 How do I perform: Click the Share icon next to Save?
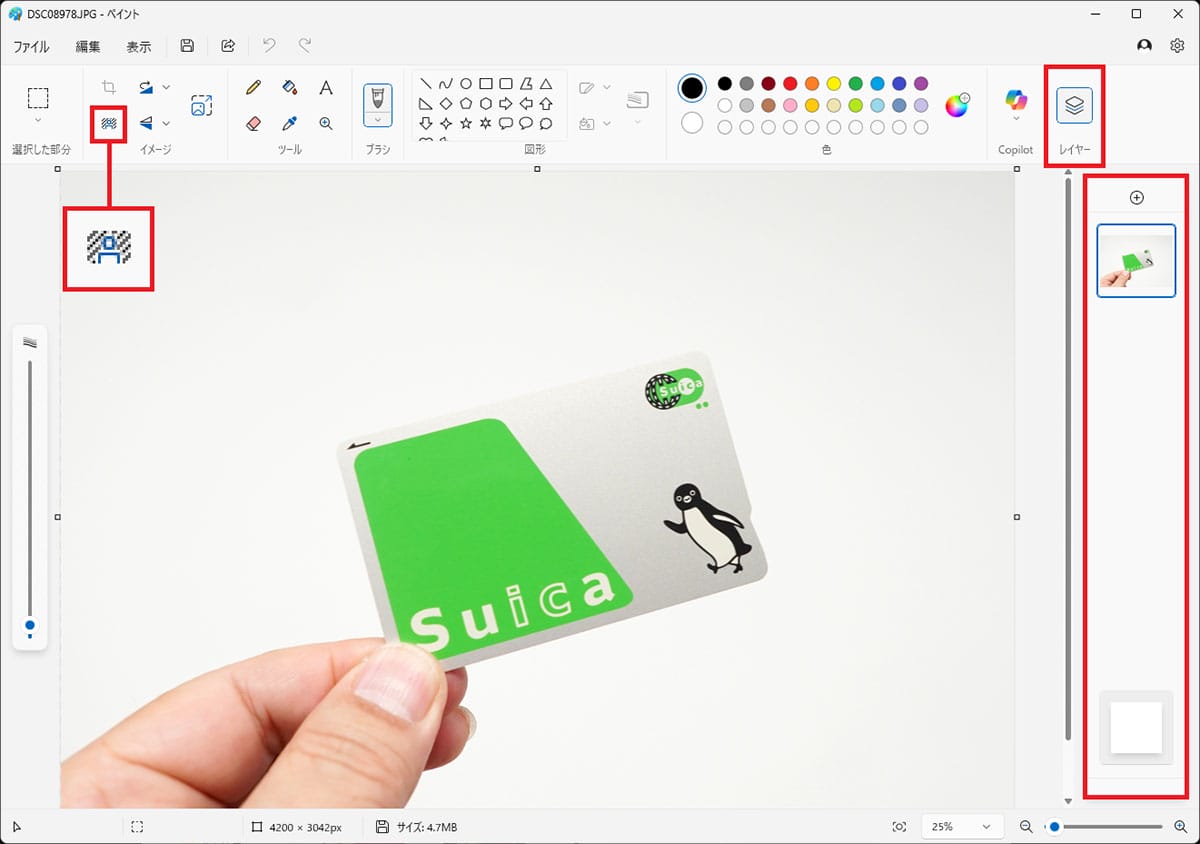coord(228,46)
